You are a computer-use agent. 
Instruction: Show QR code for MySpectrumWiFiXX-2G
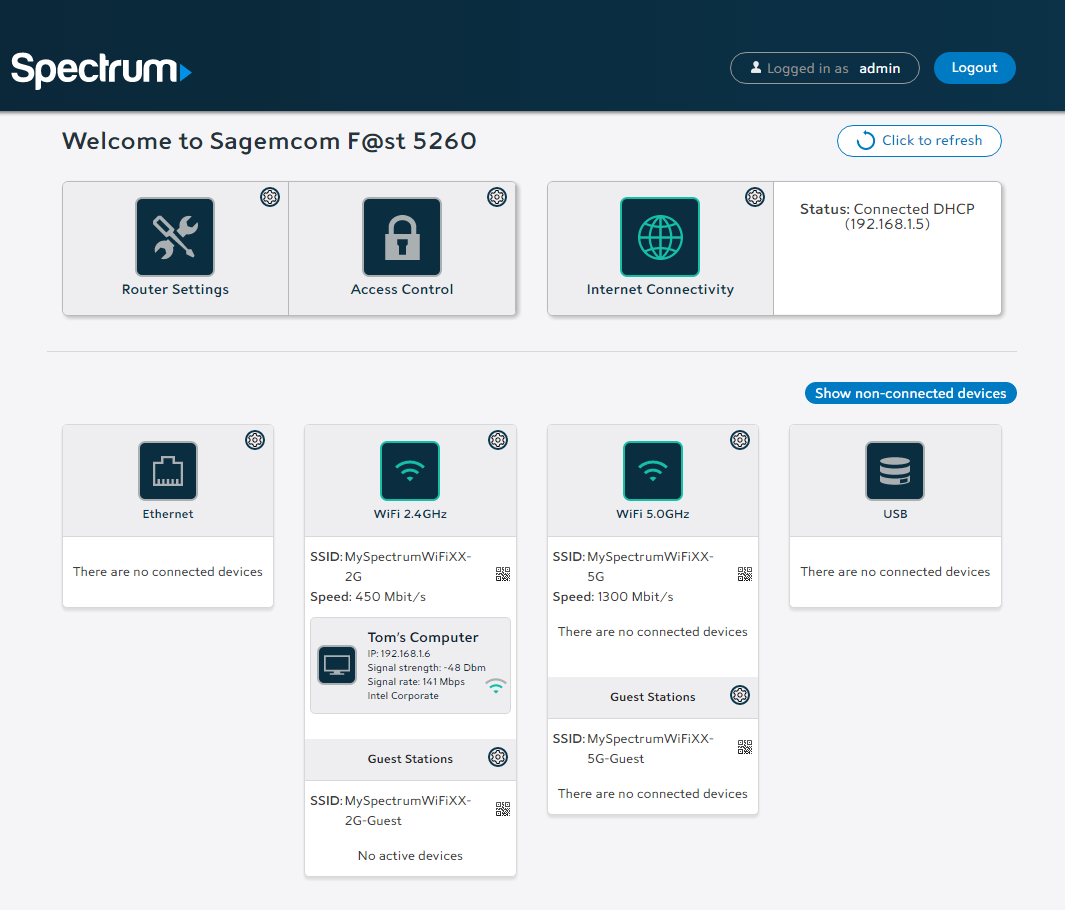coord(503,574)
